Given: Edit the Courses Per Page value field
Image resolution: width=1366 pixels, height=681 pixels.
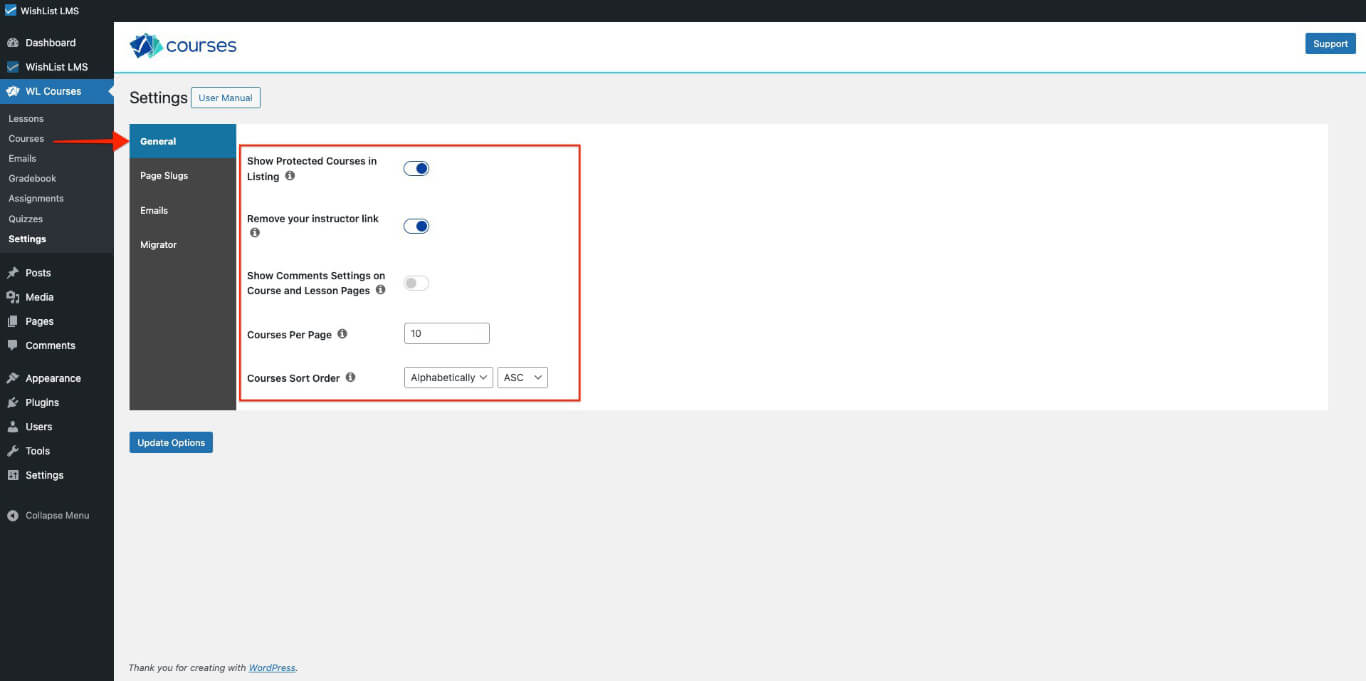Looking at the screenshot, I should 446,332.
